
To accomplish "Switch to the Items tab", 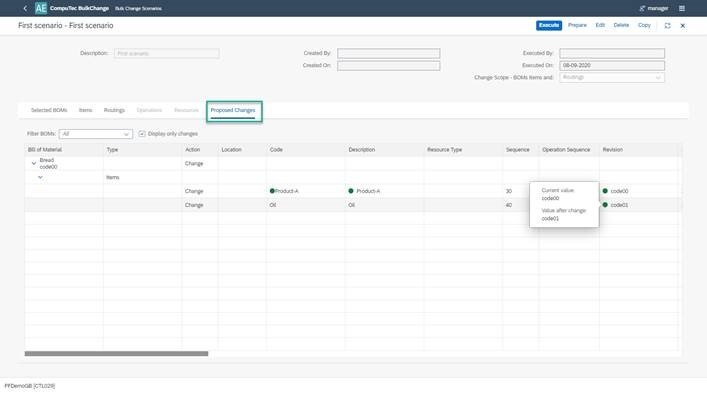I will pyautogui.click(x=85, y=110).
